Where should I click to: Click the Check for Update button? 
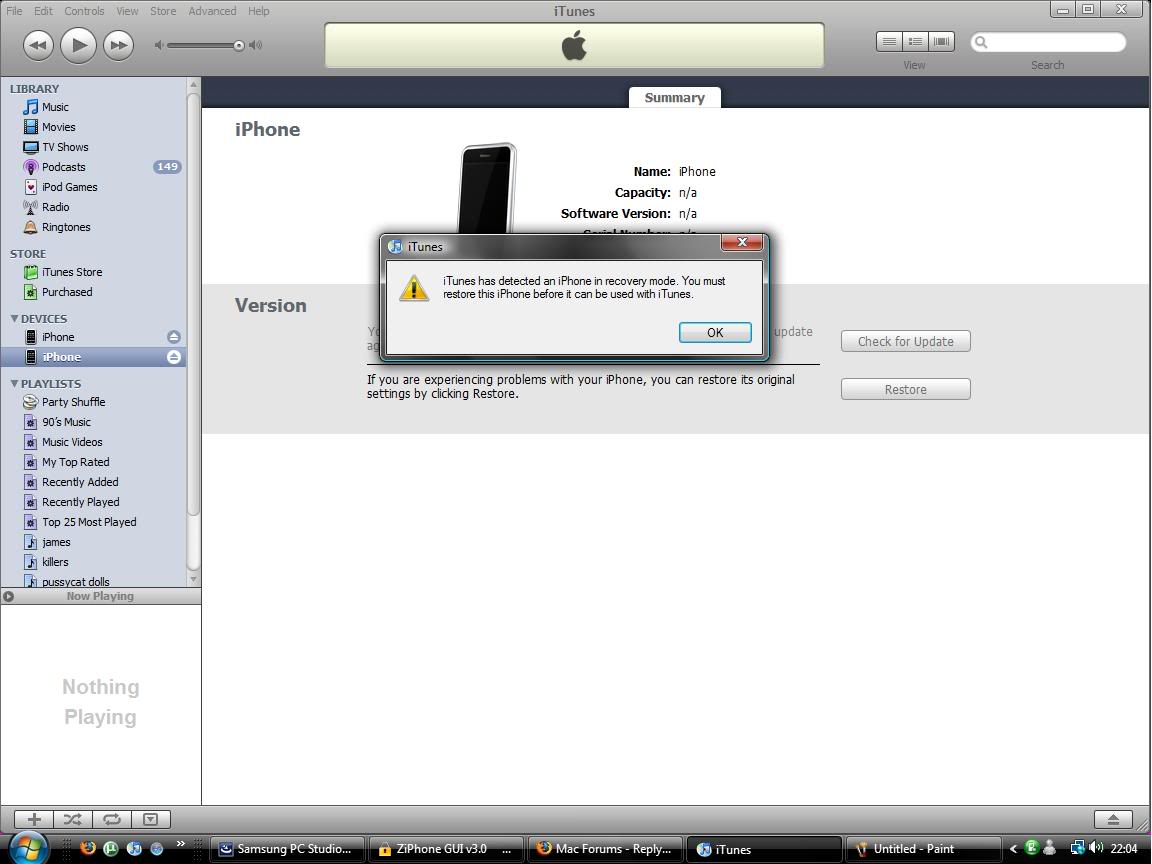point(905,342)
